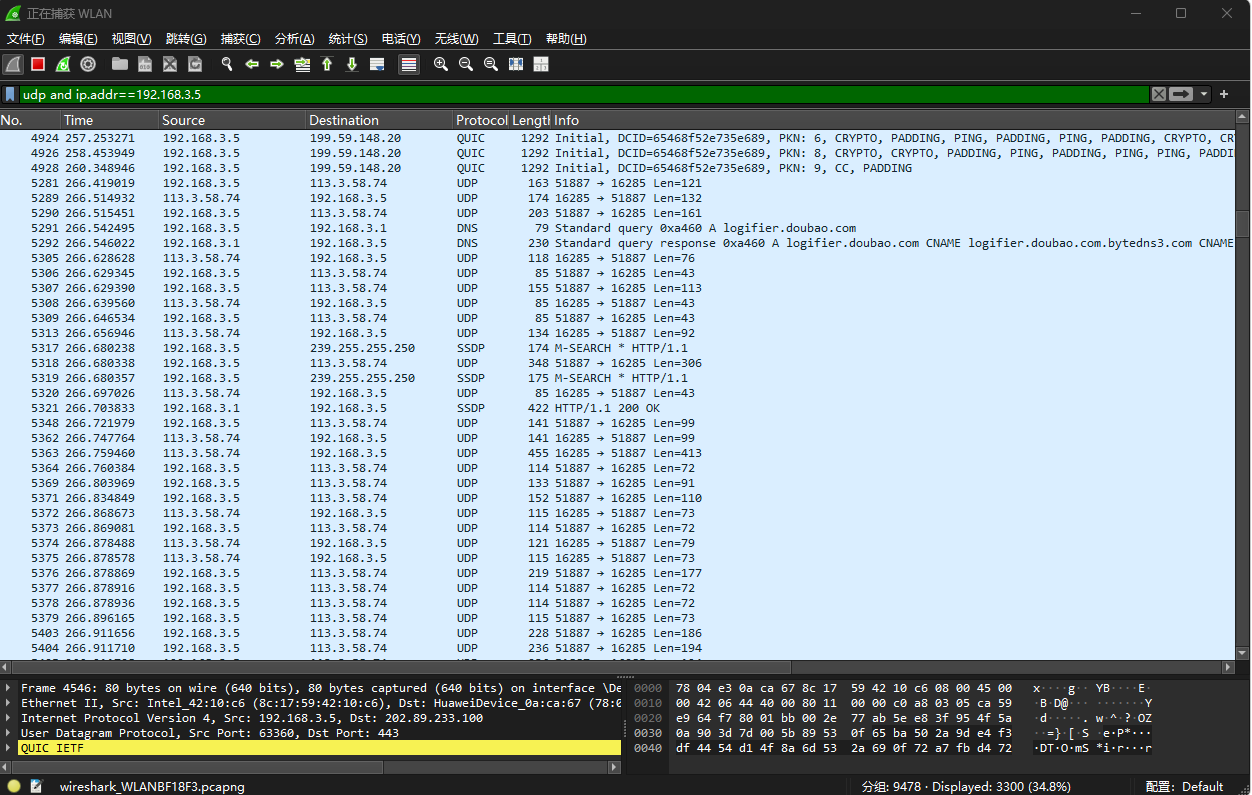
Task: Expand the QUIC IETF node
Action: tap(9, 748)
